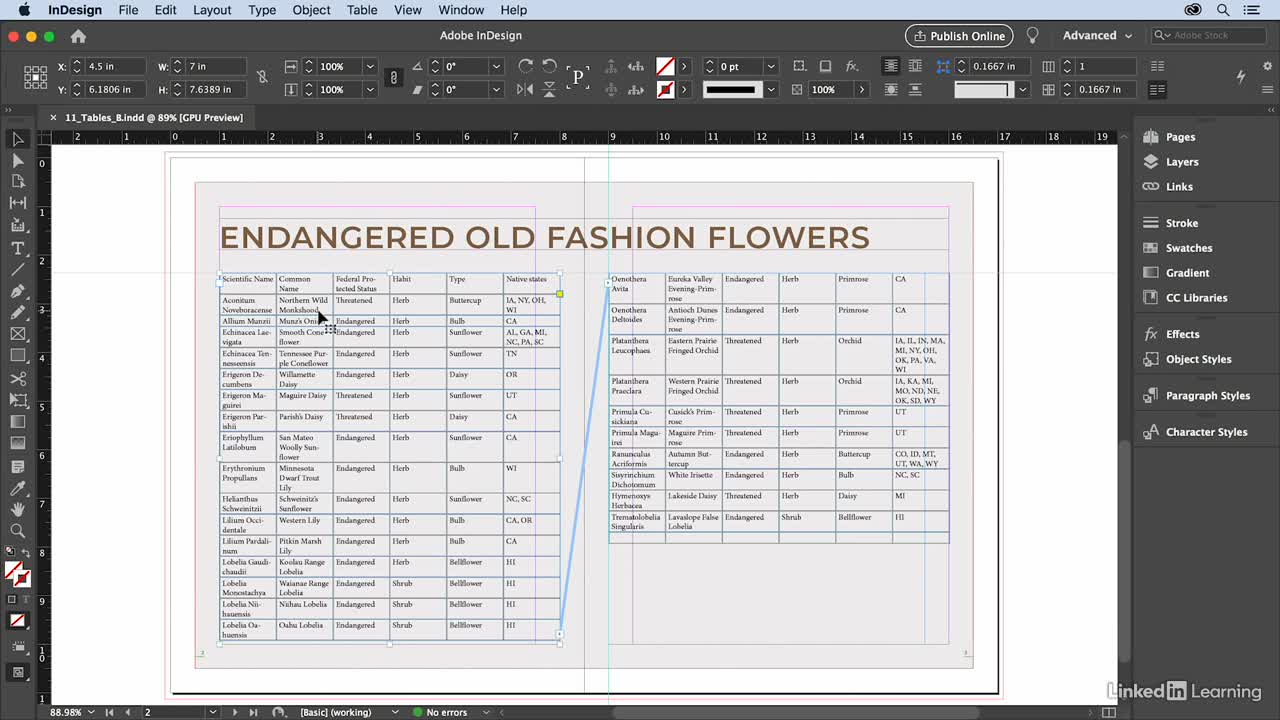Screen dimensions: 1280x720
Task: Select the Type tool
Action: coord(17,248)
